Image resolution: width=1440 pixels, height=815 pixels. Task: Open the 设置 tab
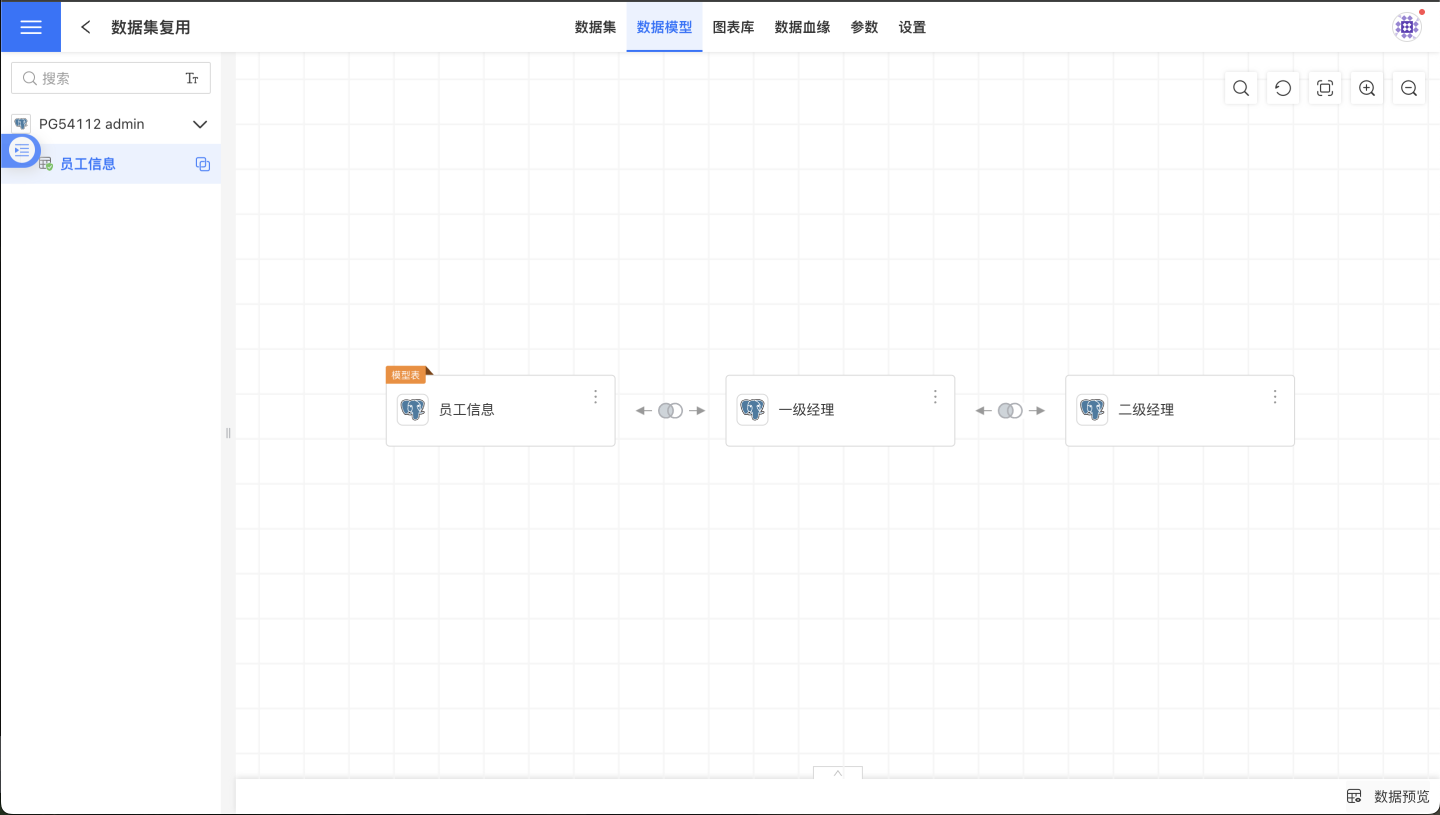(x=912, y=27)
